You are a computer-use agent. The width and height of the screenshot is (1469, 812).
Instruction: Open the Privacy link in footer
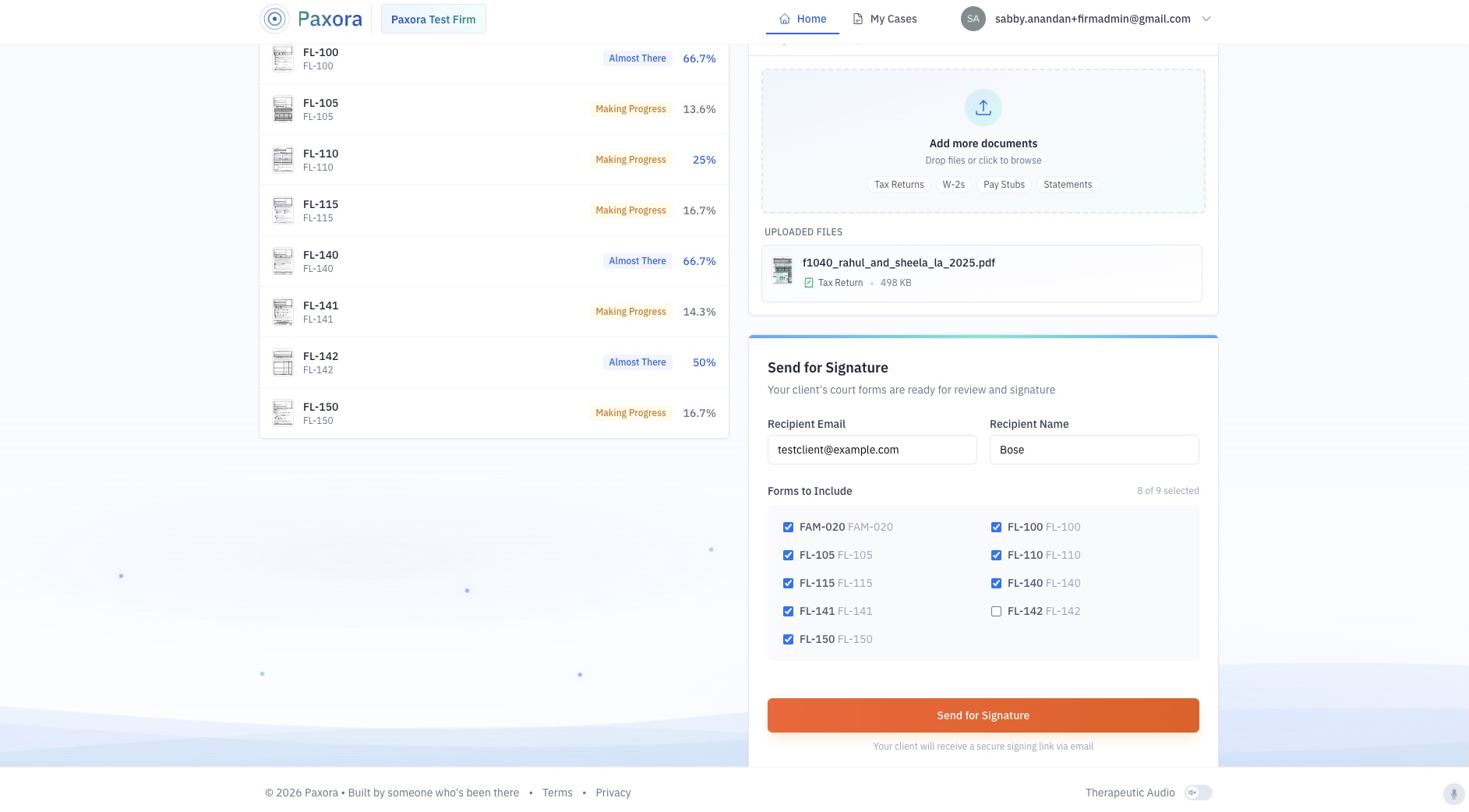613,793
